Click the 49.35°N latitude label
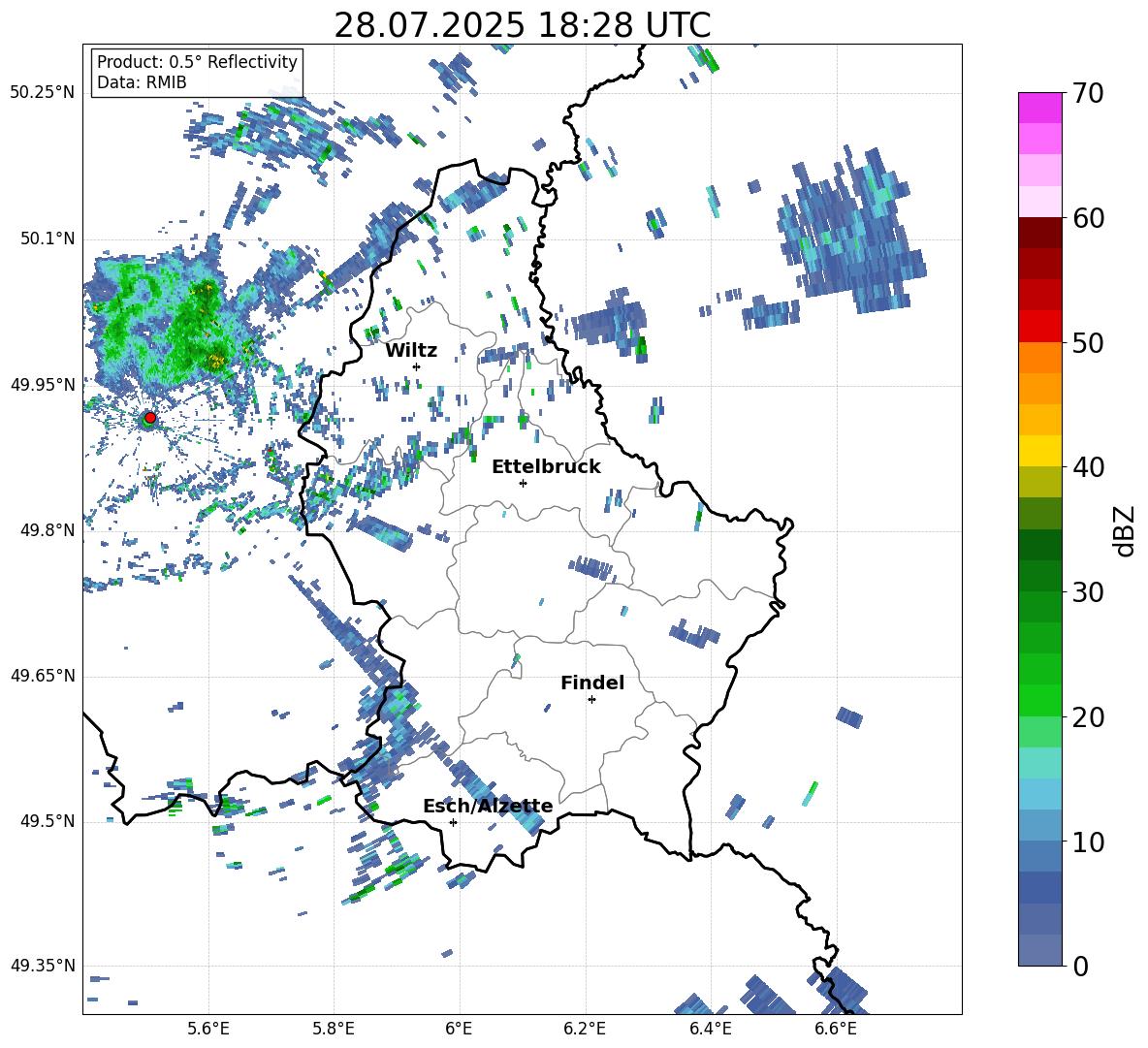The image size is (1148, 1048). coord(43,966)
